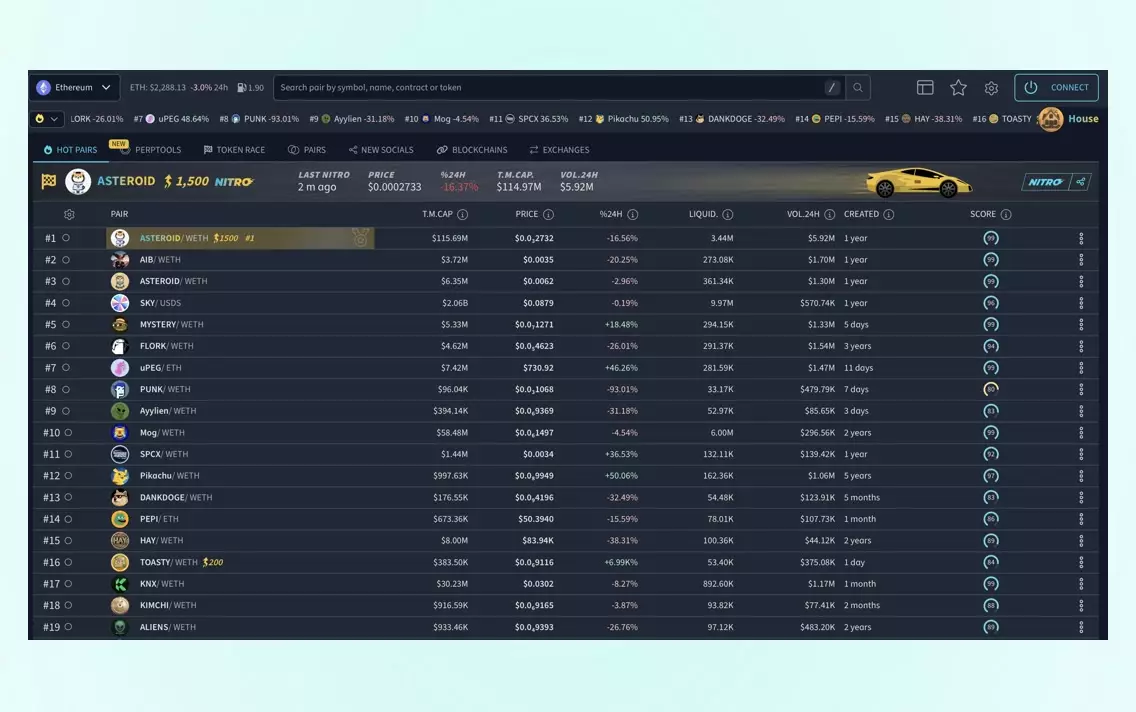Click the Pikachu token logo icon

pyautogui.click(x=120, y=476)
